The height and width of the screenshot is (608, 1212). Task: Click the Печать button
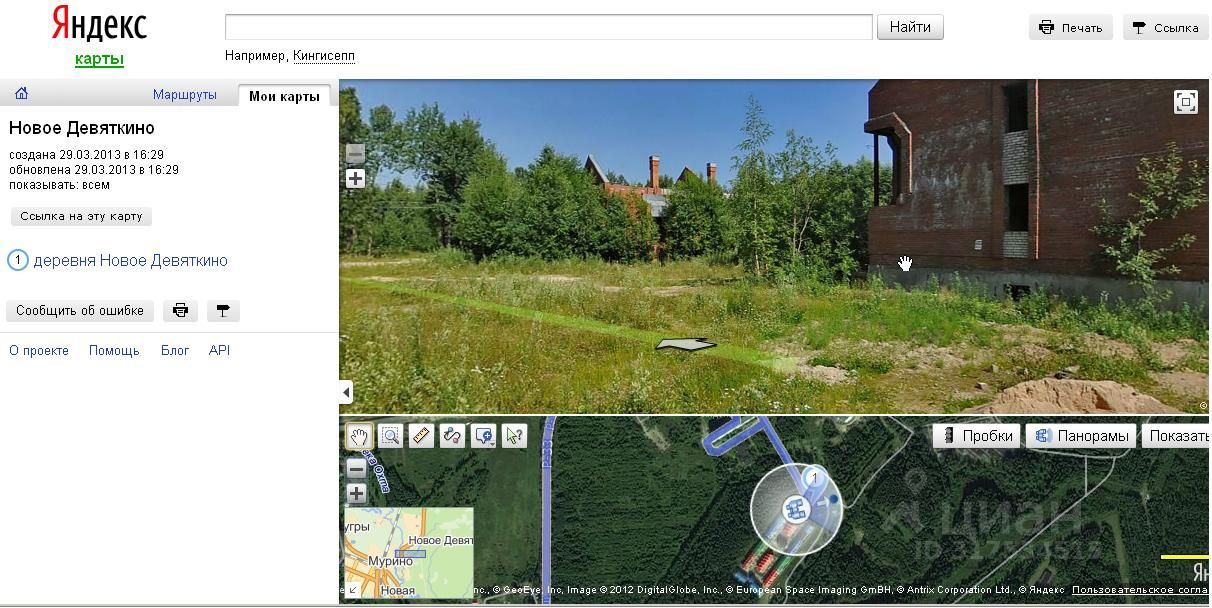(x=1070, y=28)
